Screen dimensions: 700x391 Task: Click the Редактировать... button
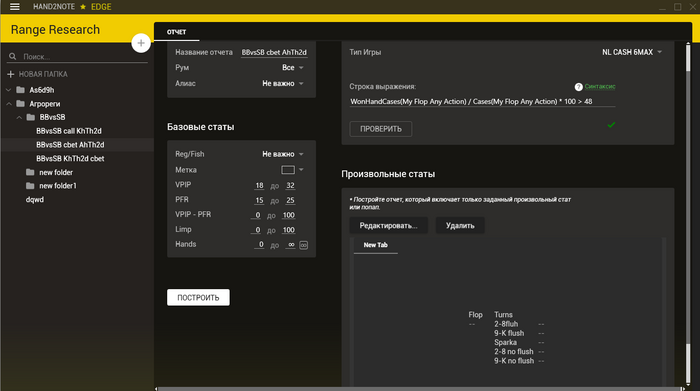(388, 225)
